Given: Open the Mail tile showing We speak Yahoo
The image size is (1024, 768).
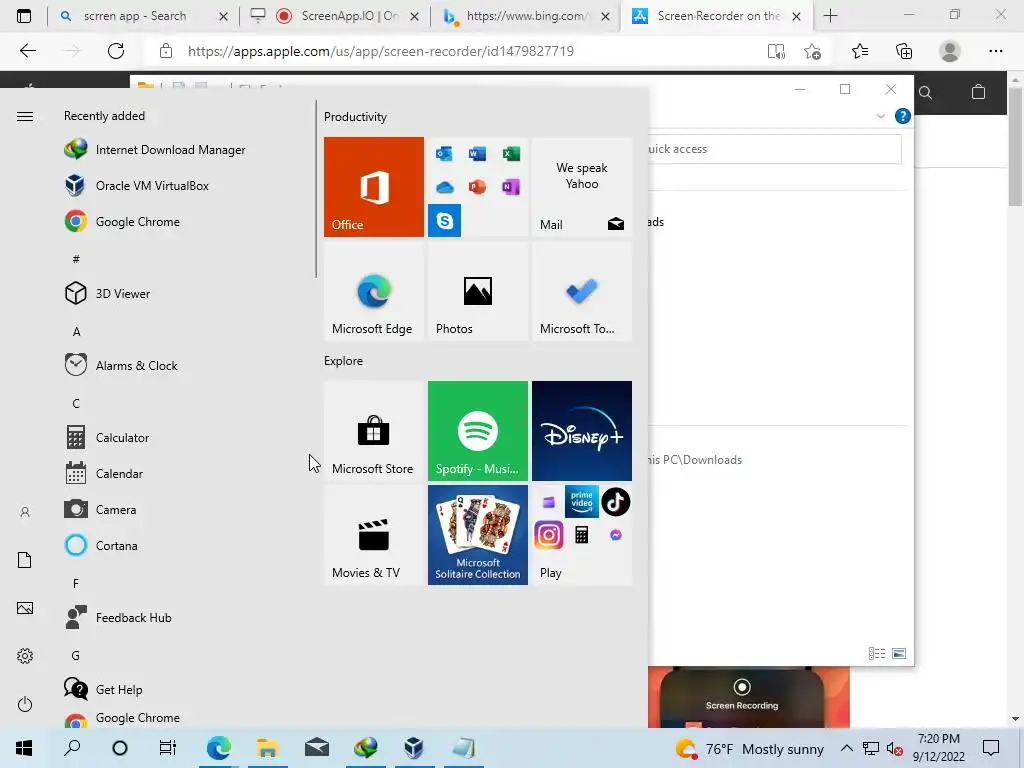Looking at the screenshot, I should point(582,187).
